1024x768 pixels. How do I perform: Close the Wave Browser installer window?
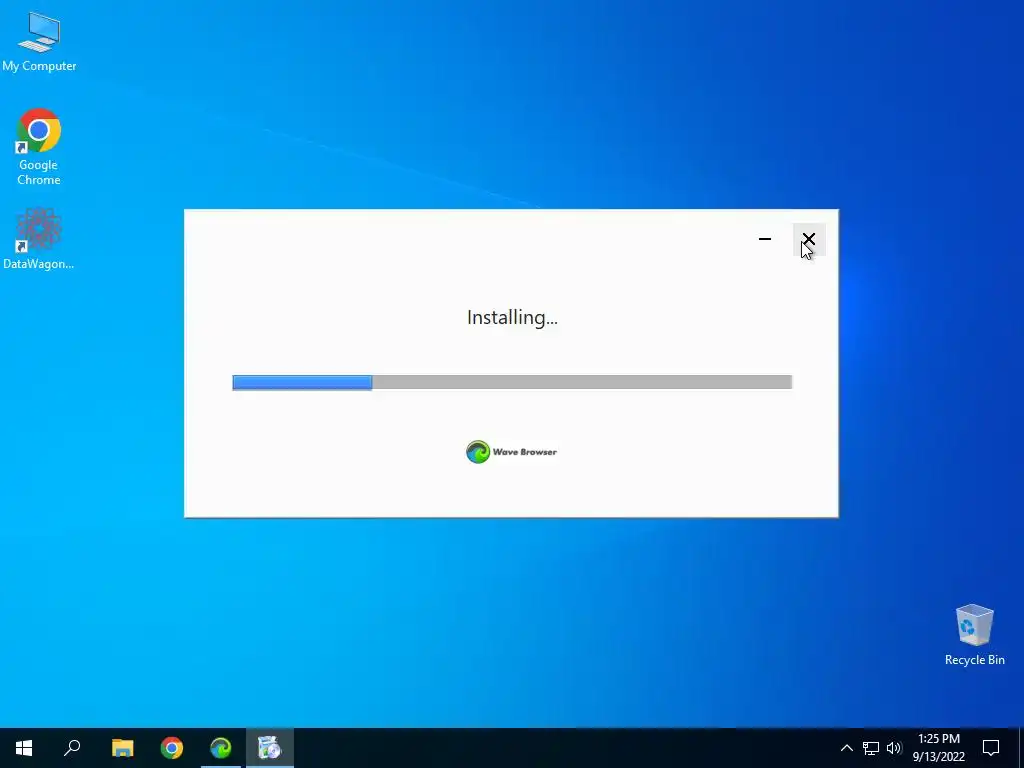[808, 239]
